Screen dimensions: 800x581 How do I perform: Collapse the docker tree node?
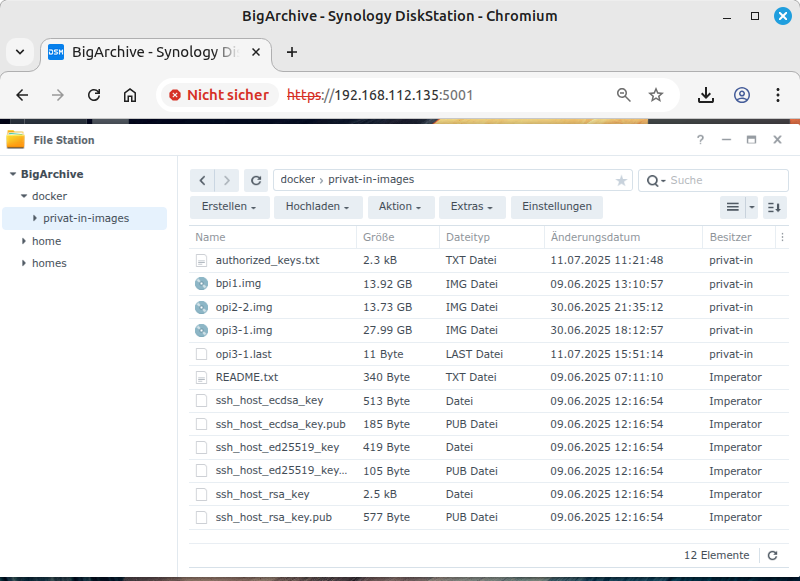[x=23, y=196]
